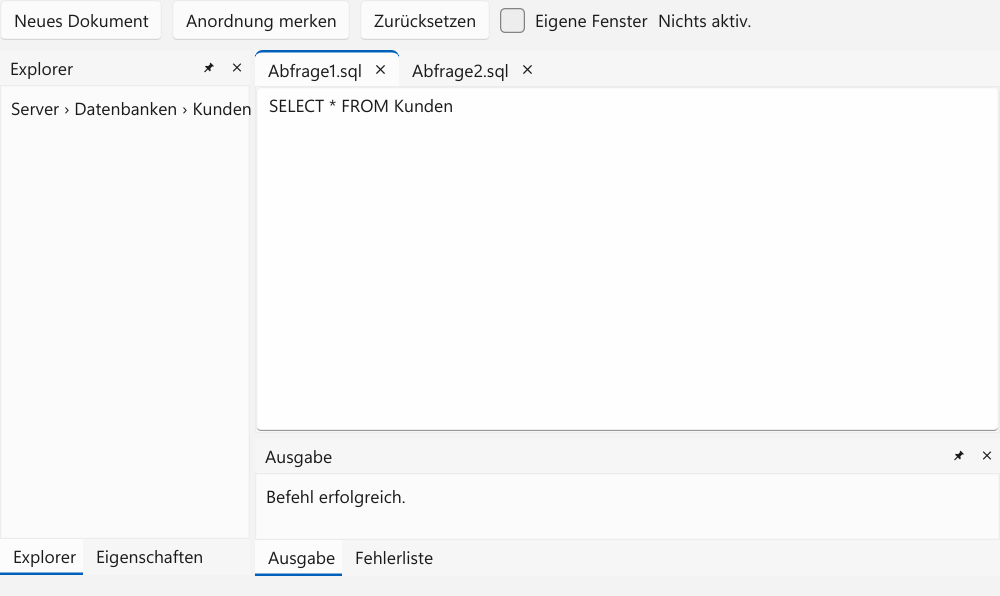Click the Anordnung merken button
This screenshot has width=1000, height=596.
pos(261,21)
